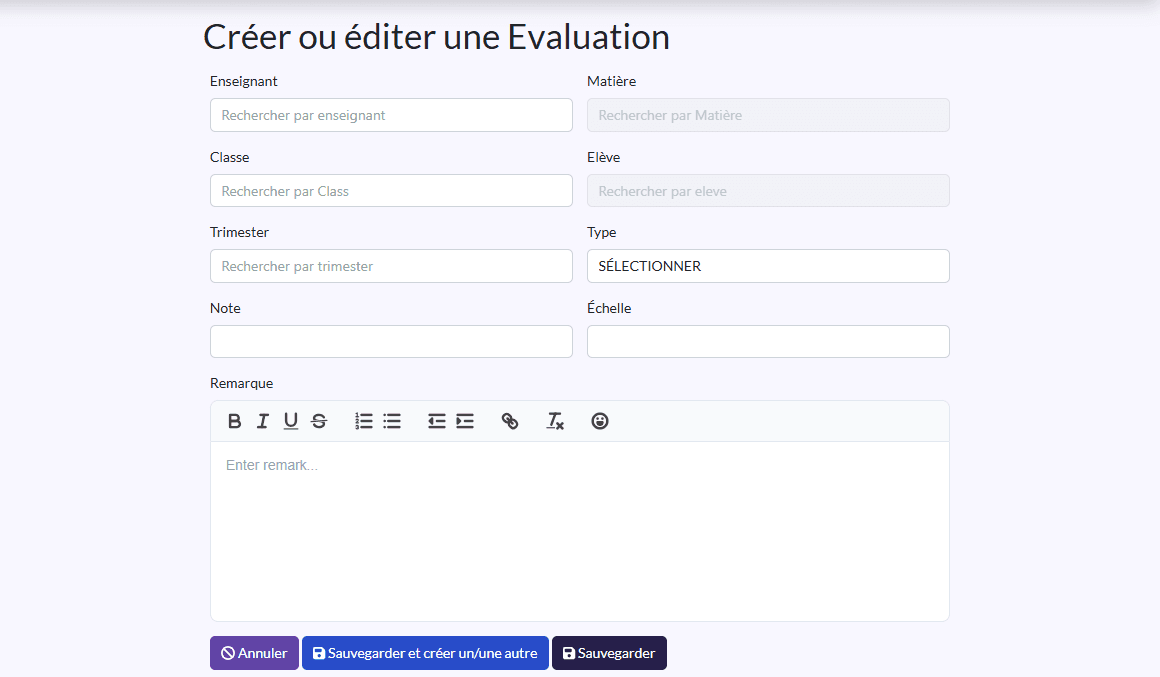Open the Enseignant search field
The height and width of the screenshot is (677, 1160).
coord(391,115)
